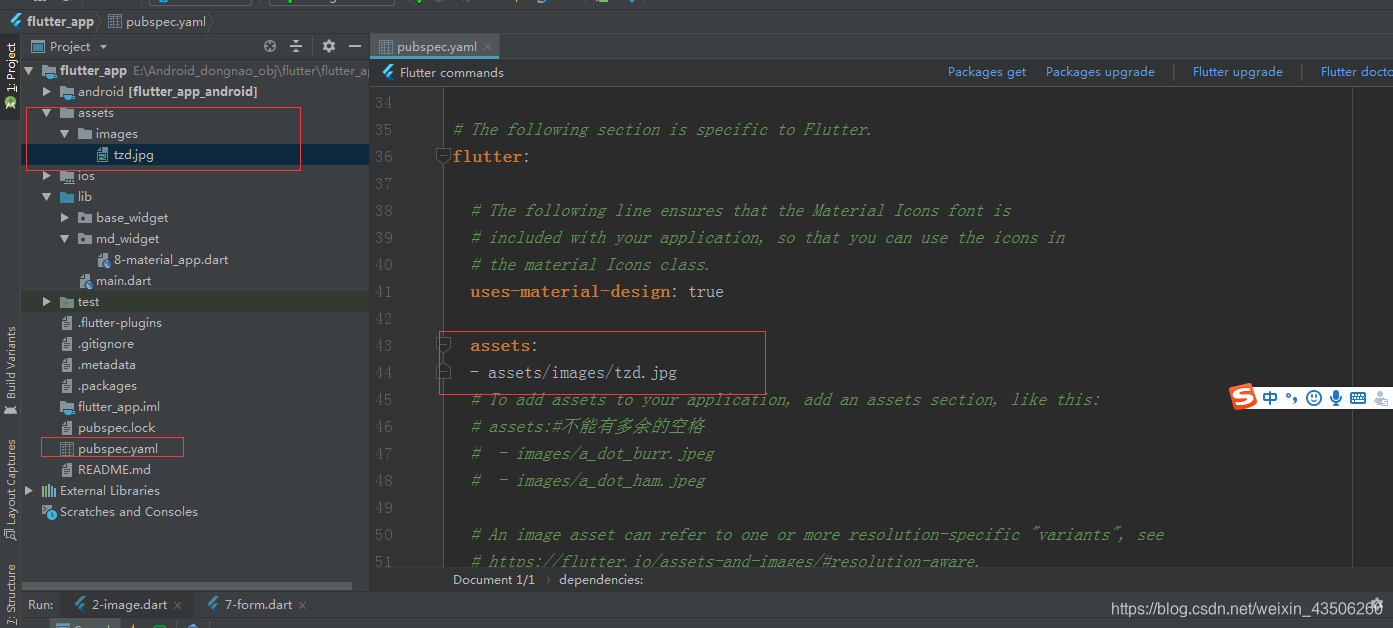The height and width of the screenshot is (628, 1393).
Task: Click line 44 assets/images/tzd.jpg in editor
Action: tap(573, 373)
